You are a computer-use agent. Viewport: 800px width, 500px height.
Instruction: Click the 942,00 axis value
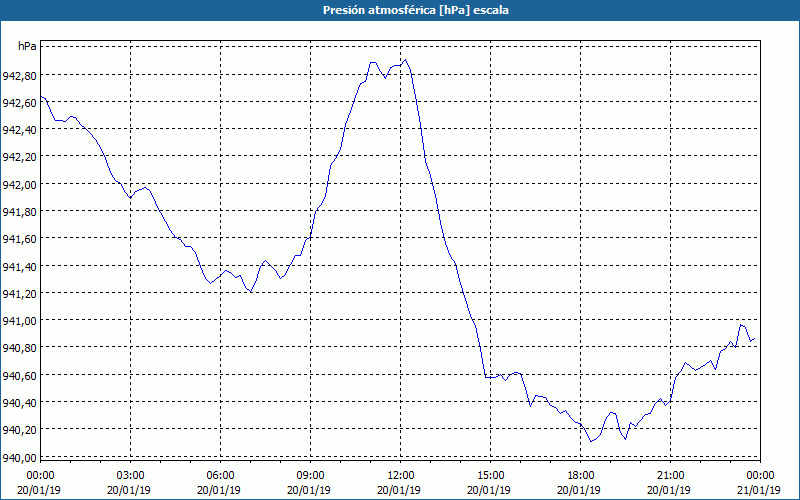[x=19, y=185]
